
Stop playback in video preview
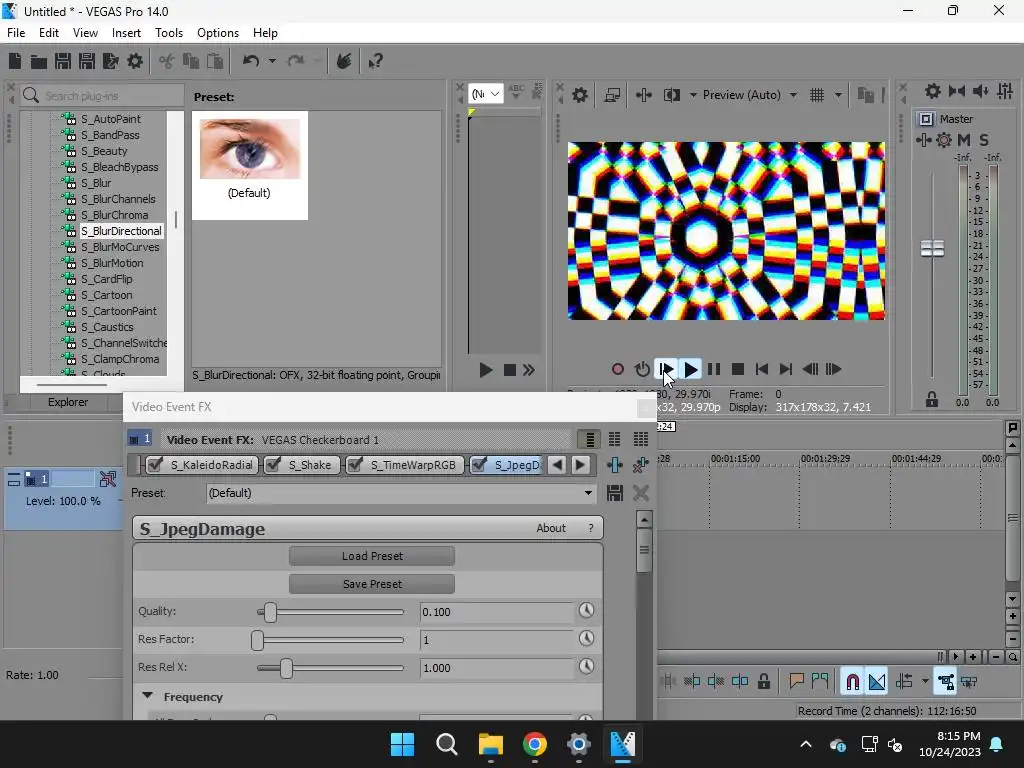[x=738, y=370]
